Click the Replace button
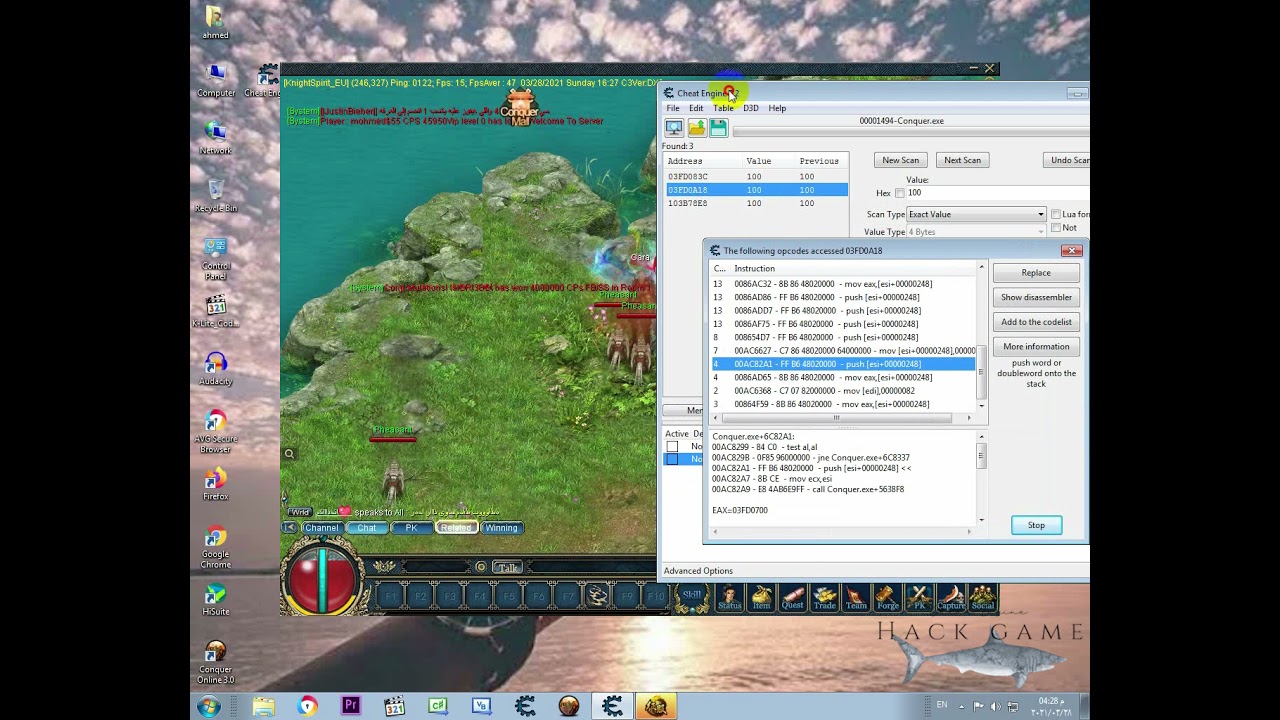The height and width of the screenshot is (720, 1280). pyautogui.click(x=1036, y=273)
